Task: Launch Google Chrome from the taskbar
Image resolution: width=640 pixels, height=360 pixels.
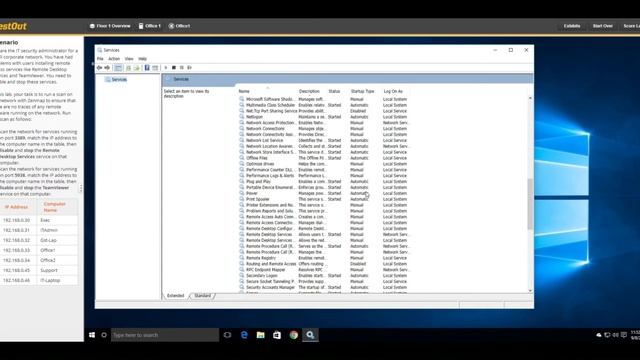Action: pos(293,335)
